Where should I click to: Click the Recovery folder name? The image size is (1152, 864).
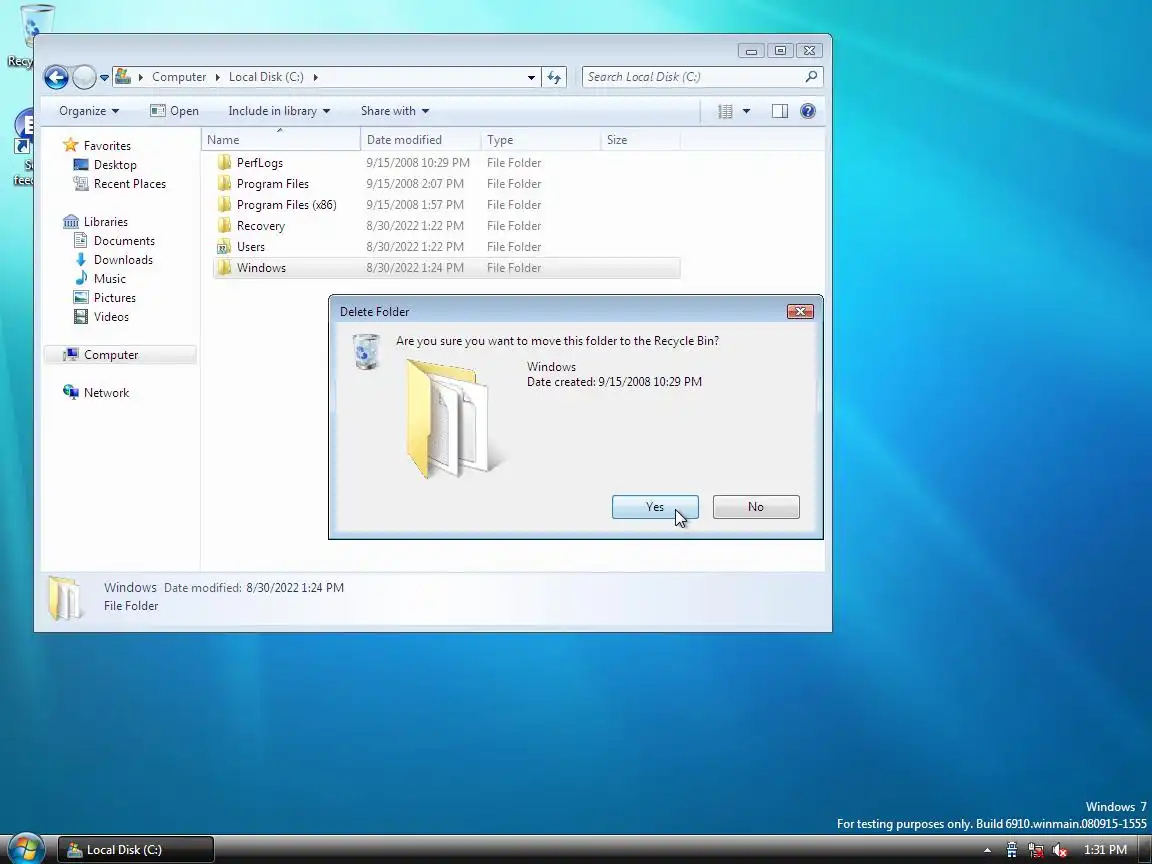(261, 226)
